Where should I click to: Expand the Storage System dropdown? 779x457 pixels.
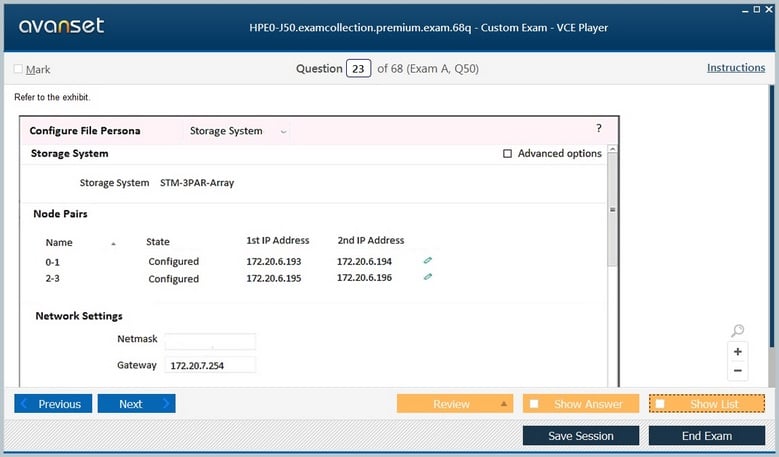(x=283, y=132)
